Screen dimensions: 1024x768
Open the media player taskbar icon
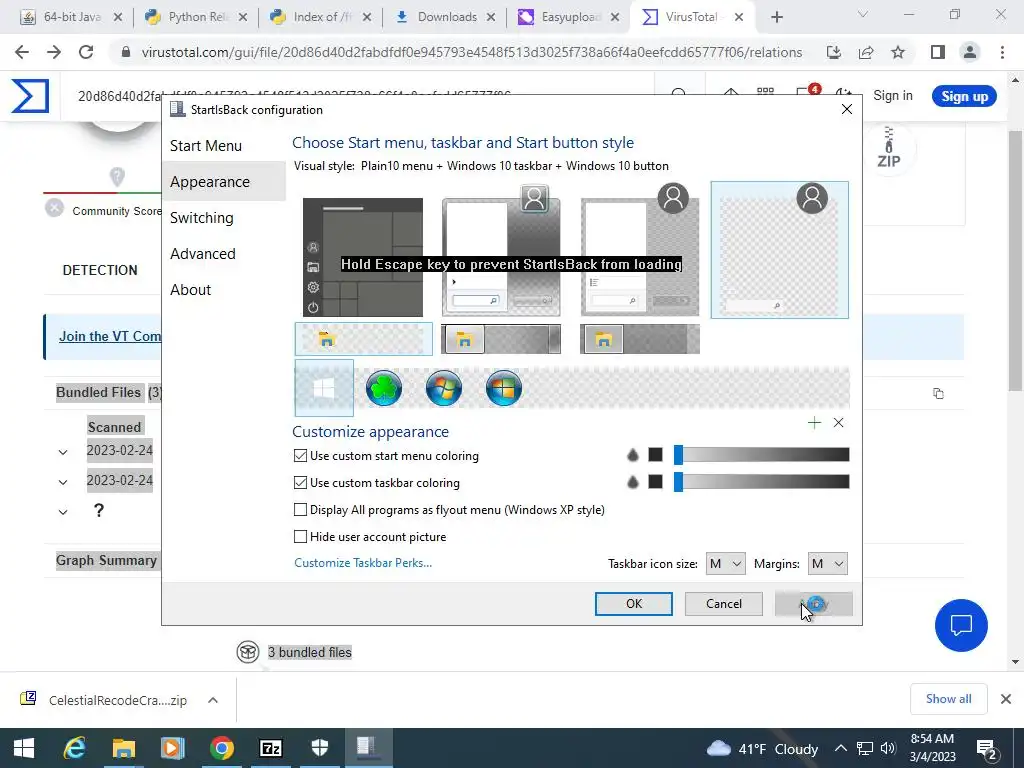pyautogui.click(x=172, y=748)
